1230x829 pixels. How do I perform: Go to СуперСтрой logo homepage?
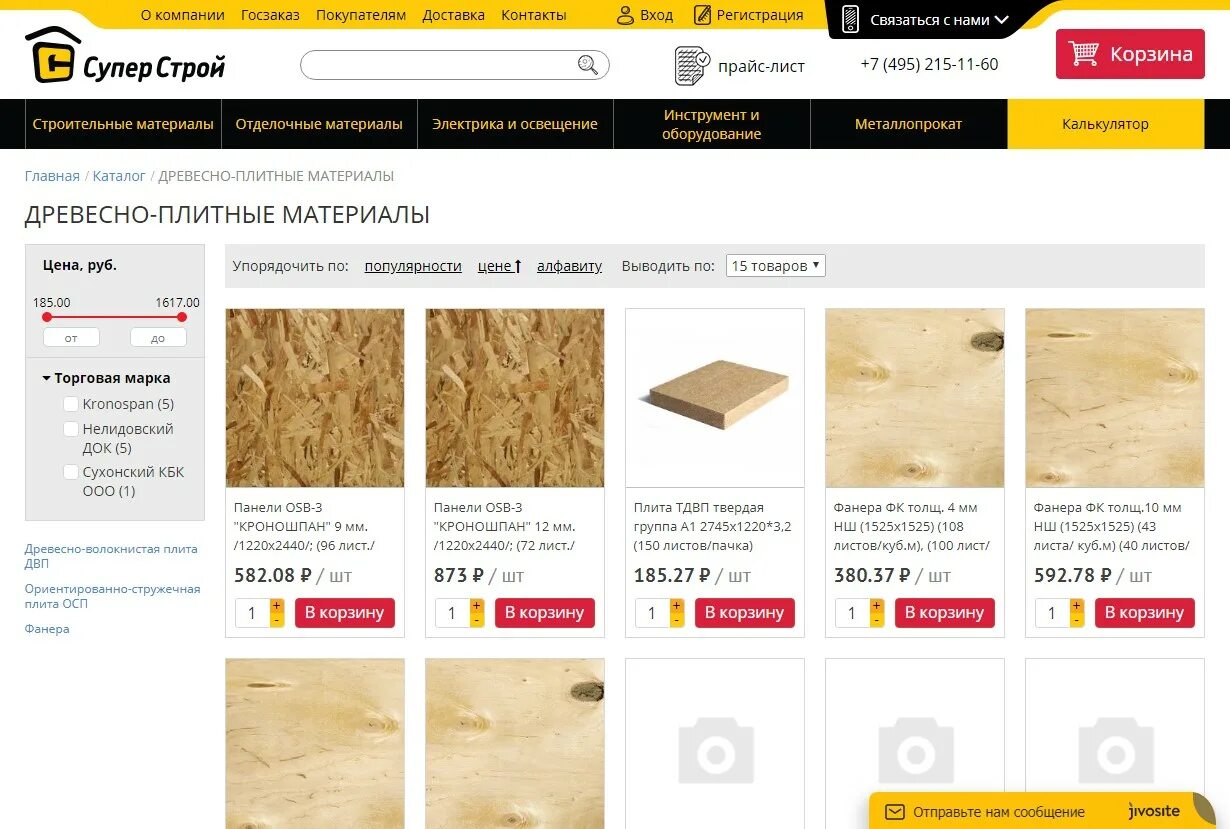tap(125, 56)
